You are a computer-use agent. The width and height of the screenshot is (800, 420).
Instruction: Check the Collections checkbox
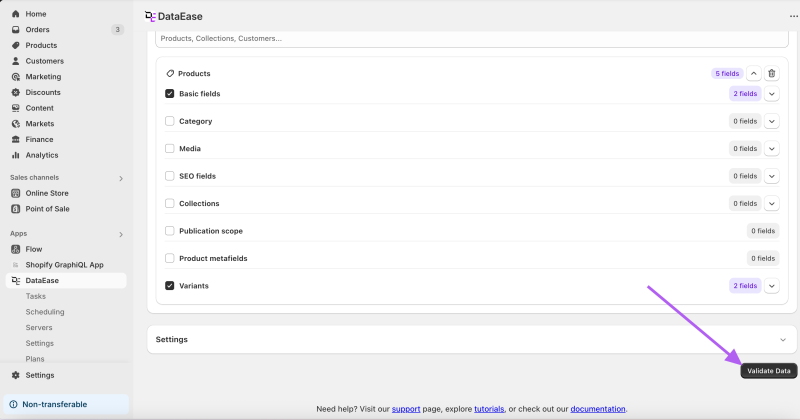point(169,204)
